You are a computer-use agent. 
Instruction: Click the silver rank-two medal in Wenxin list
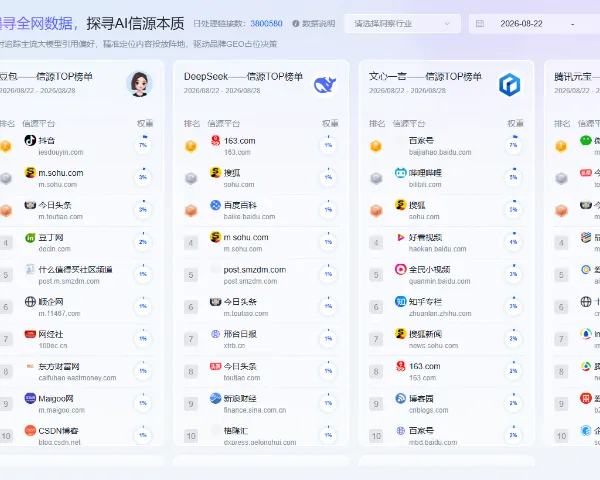click(376, 178)
